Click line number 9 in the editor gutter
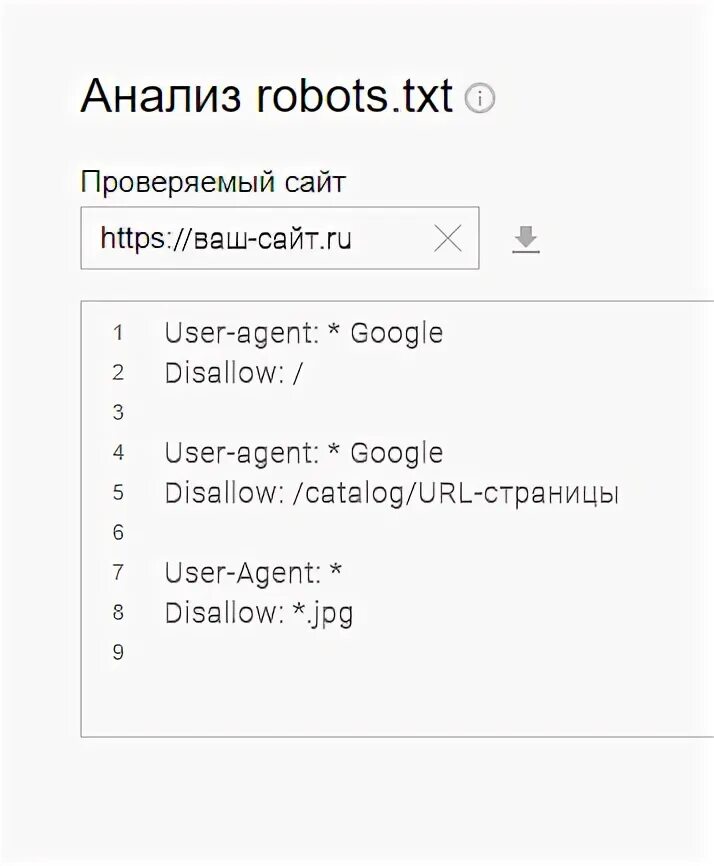The width and height of the screenshot is (714, 866). (x=118, y=653)
